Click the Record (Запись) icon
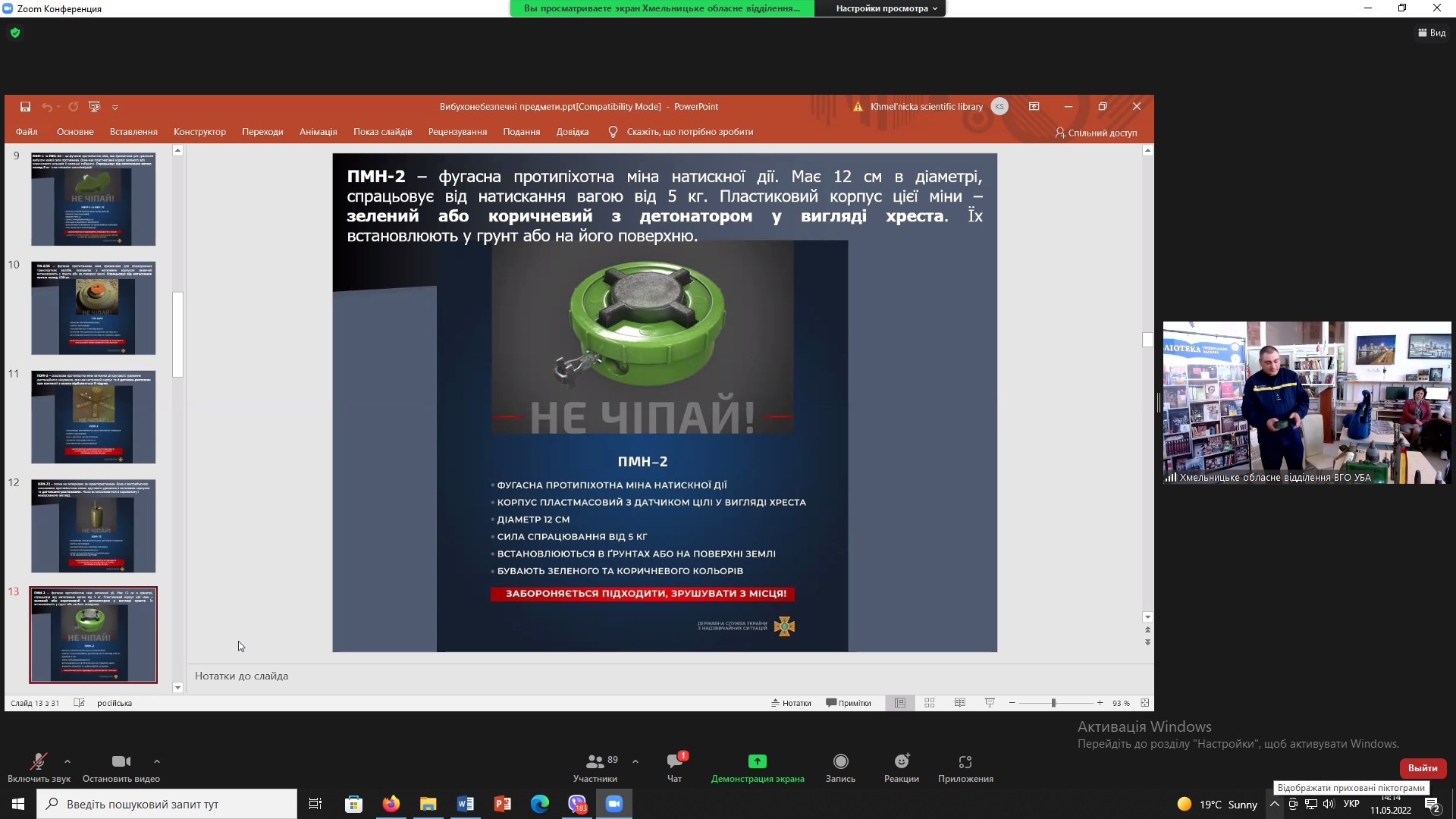The height and width of the screenshot is (819, 1456). tap(840, 761)
